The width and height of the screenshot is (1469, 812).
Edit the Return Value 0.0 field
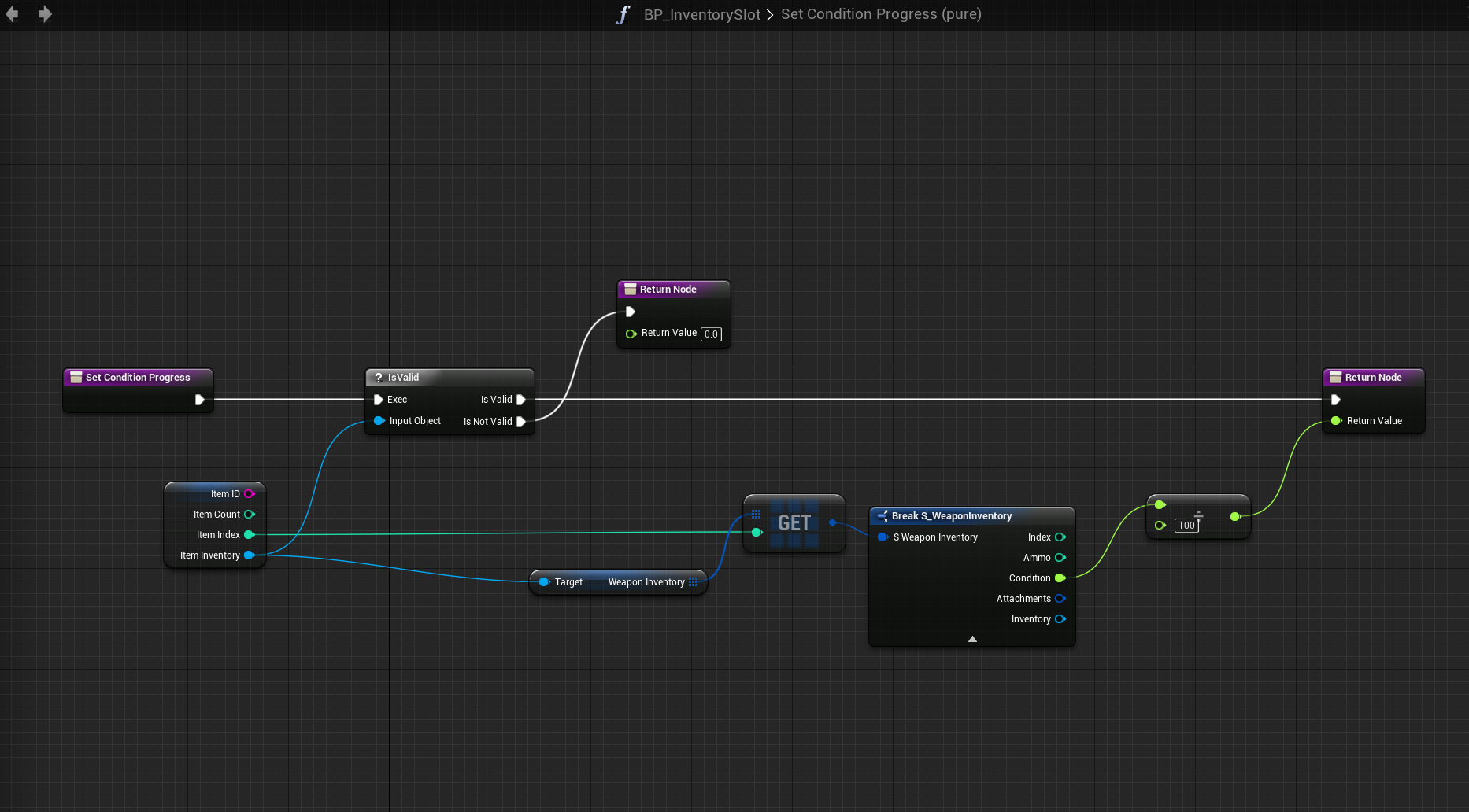(x=711, y=334)
